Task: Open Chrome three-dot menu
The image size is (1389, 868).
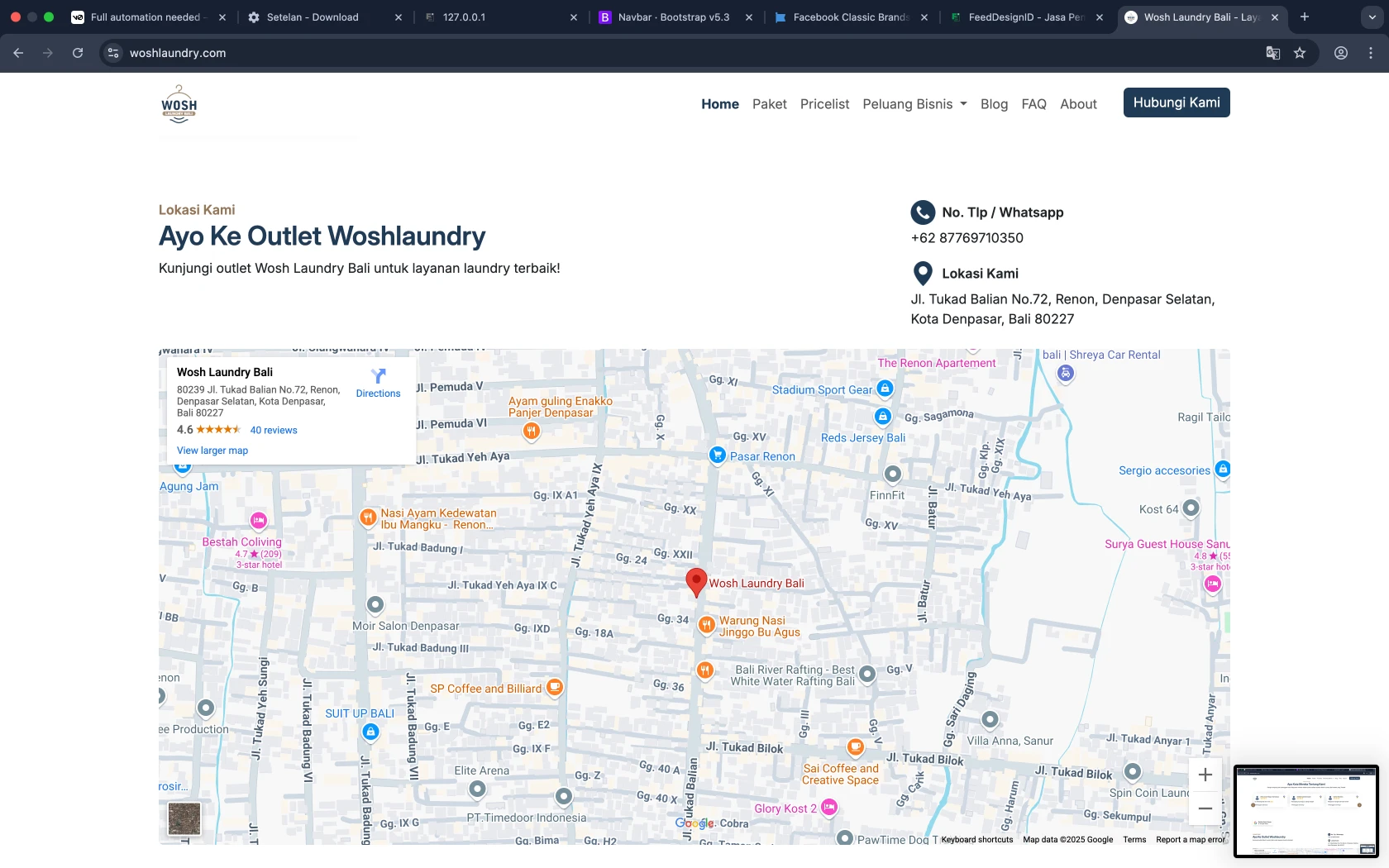Action: point(1371,53)
